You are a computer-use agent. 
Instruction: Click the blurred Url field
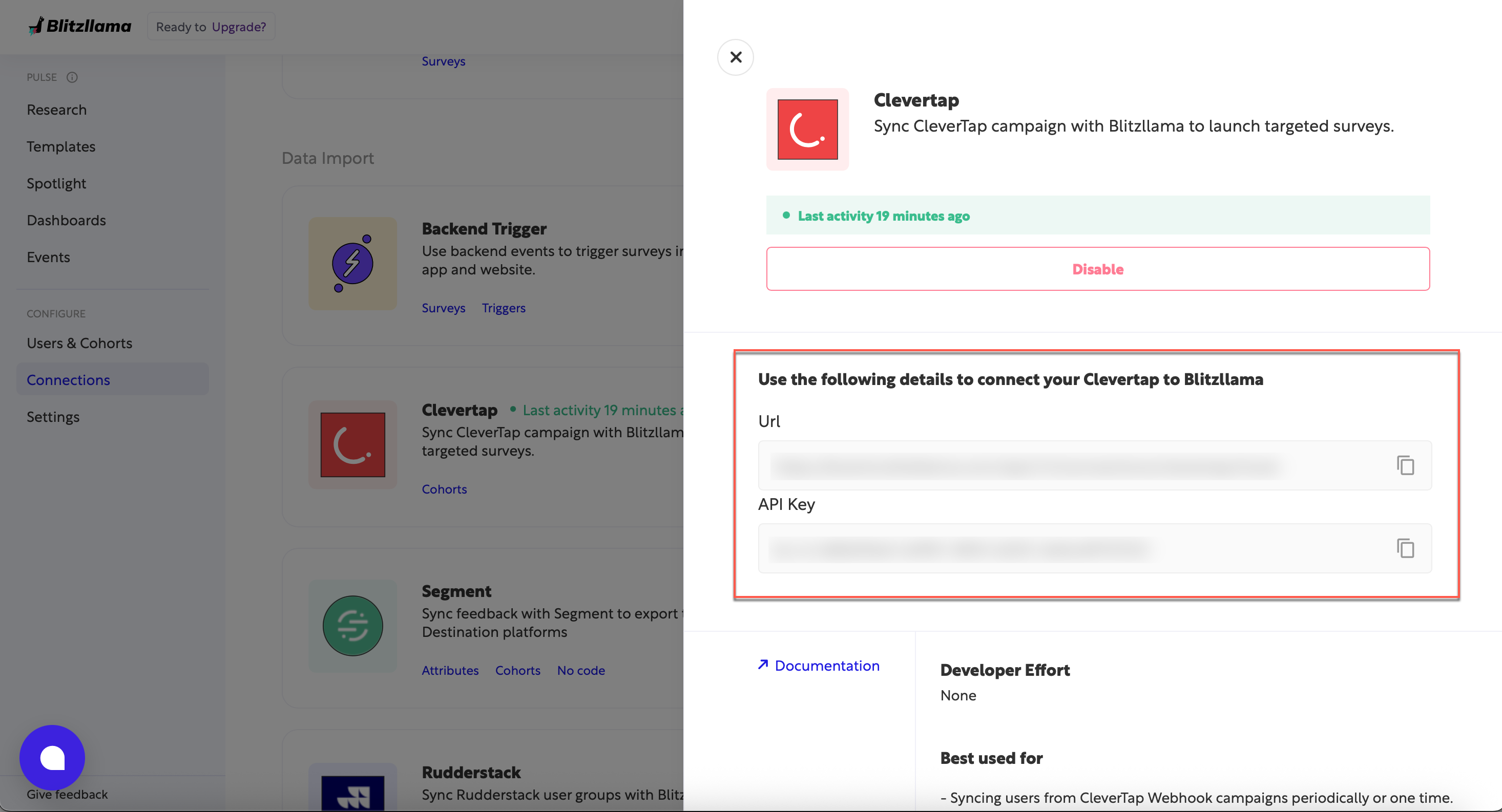(1094, 465)
